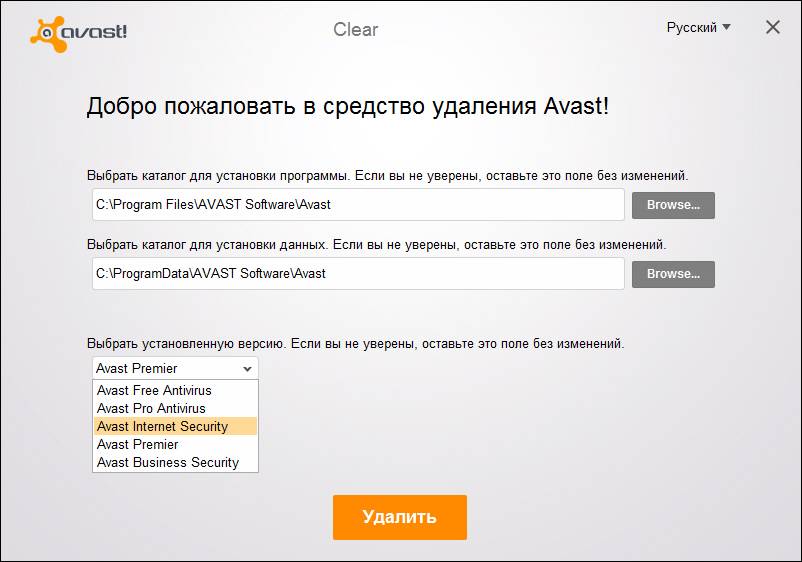Select Avast Free Antivirus from list

coord(175,390)
